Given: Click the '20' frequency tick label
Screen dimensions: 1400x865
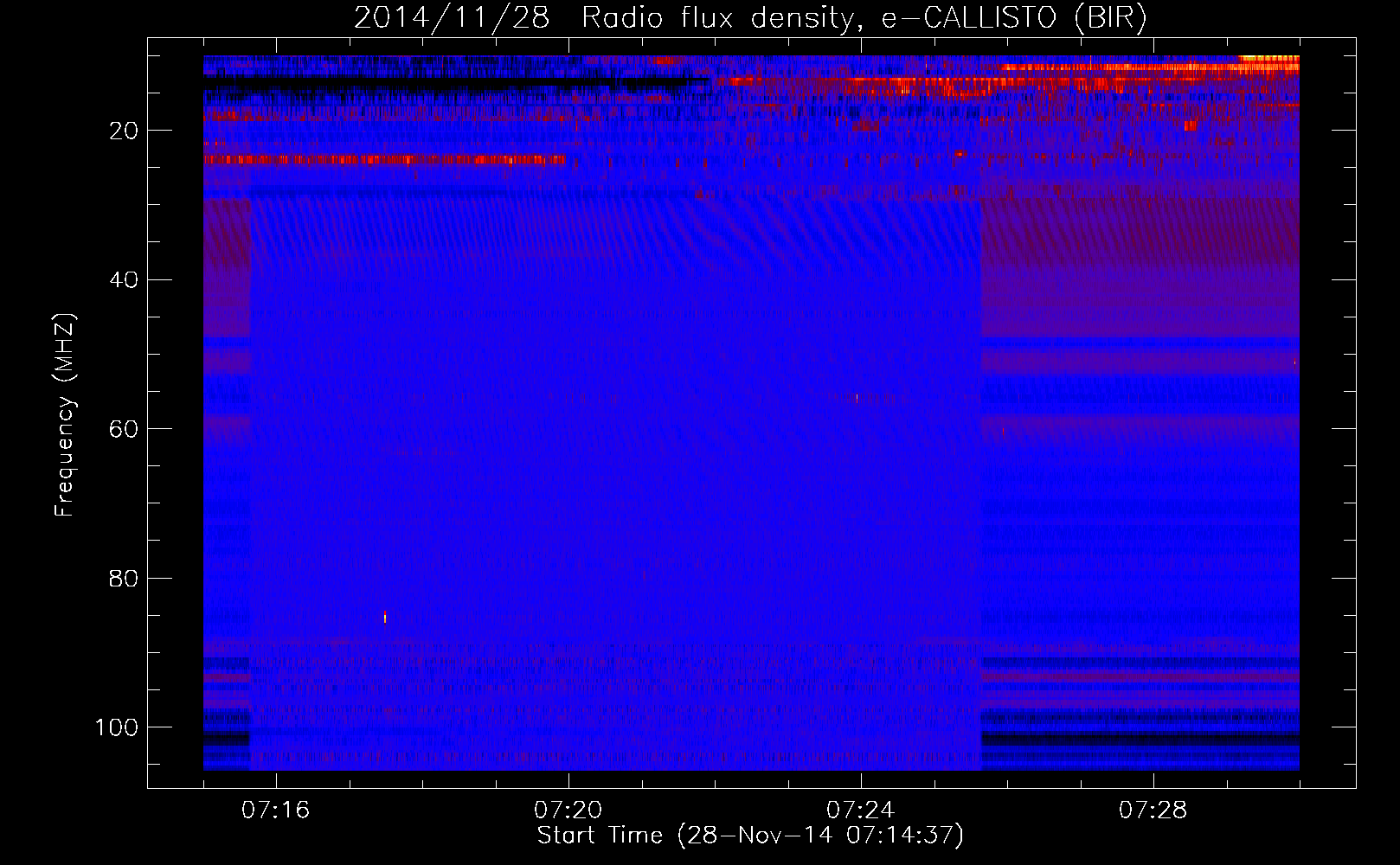Looking at the screenshot, I should tap(123, 131).
